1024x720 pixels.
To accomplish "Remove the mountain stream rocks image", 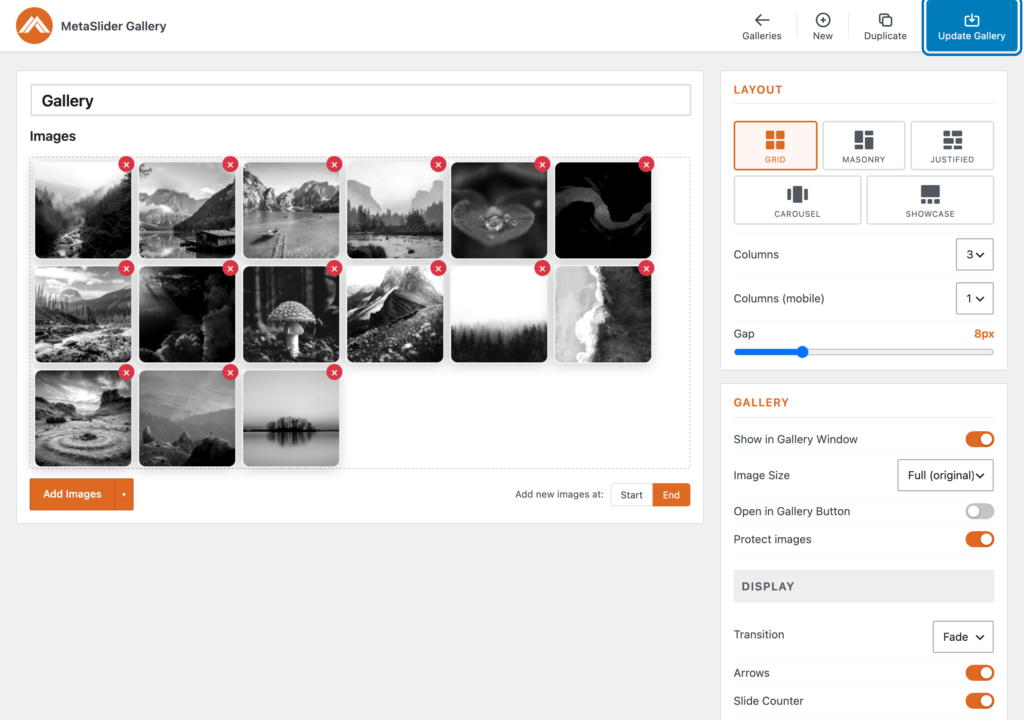I will pos(126,269).
